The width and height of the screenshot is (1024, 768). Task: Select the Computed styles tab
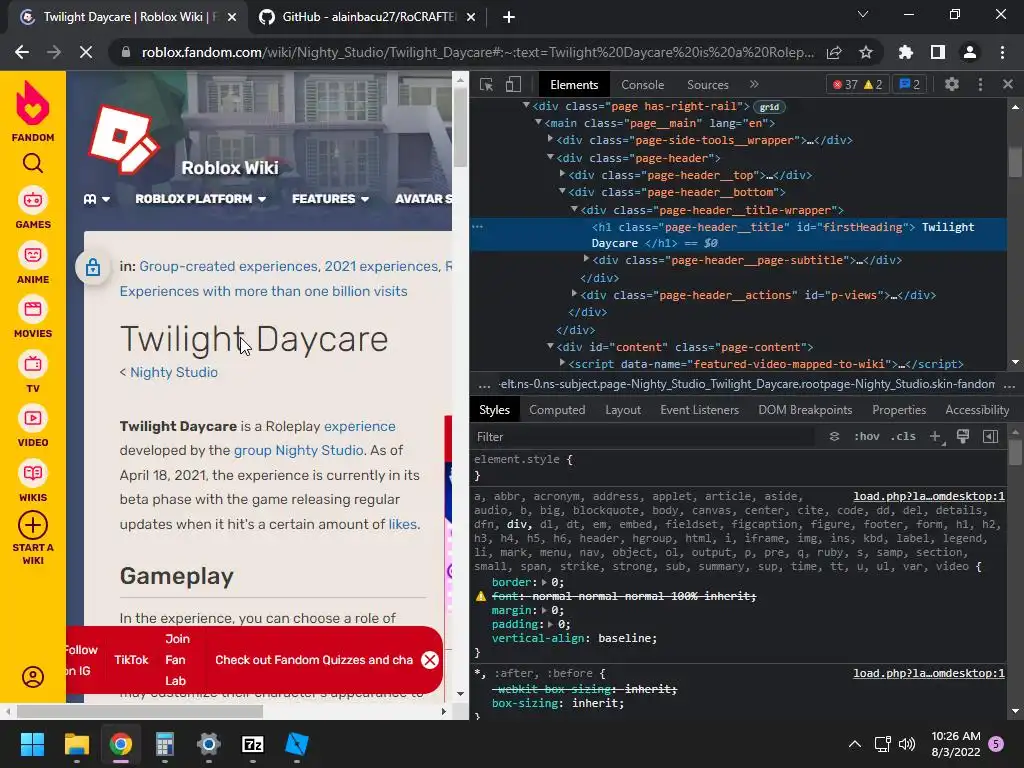point(557,410)
